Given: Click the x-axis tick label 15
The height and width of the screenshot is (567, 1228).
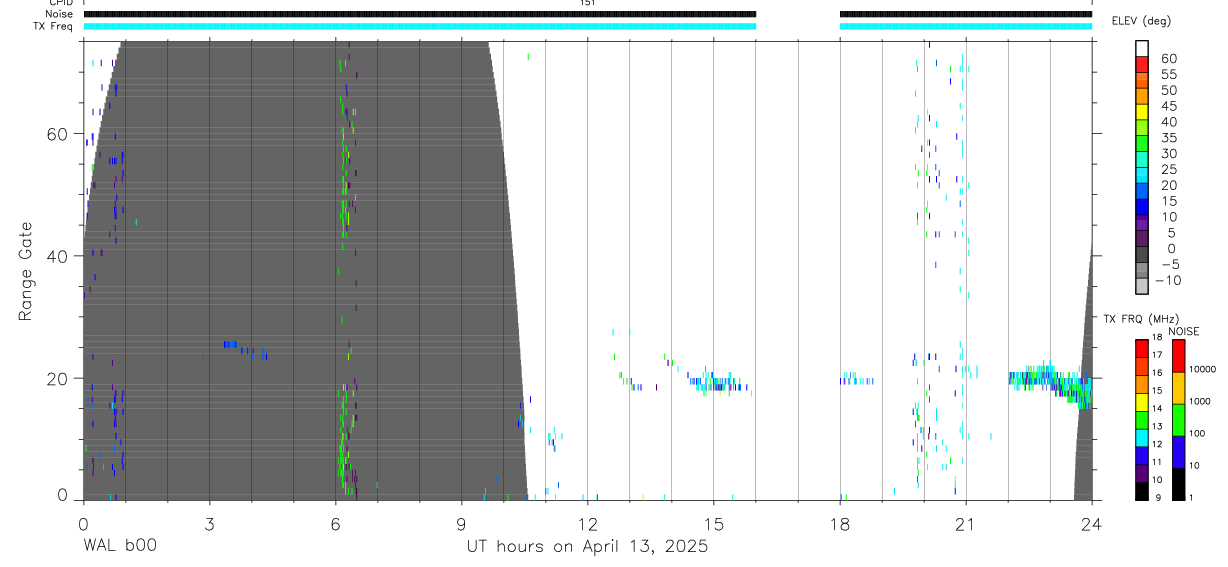Looking at the screenshot, I should (x=713, y=523).
